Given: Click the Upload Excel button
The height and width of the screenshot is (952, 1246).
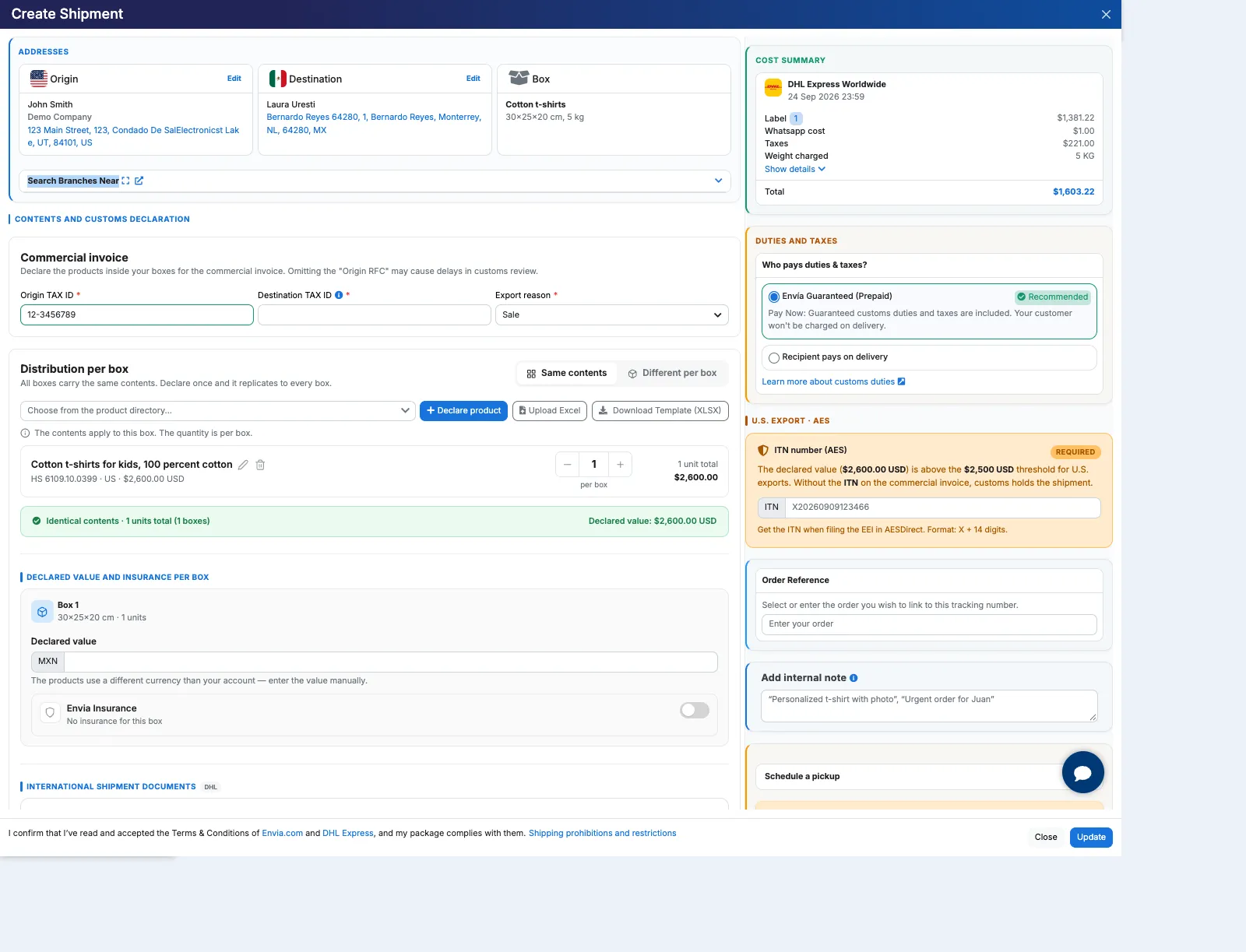Looking at the screenshot, I should tap(550, 410).
